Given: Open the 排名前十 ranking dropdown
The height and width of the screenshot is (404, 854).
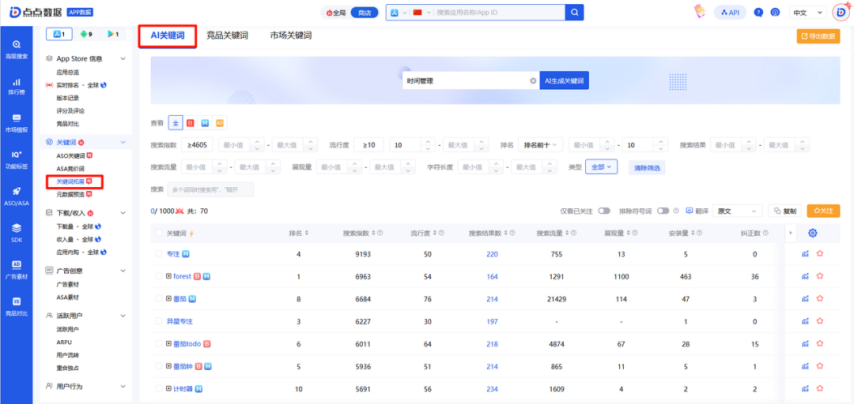Looking at the screenshot, I should 541,145.
